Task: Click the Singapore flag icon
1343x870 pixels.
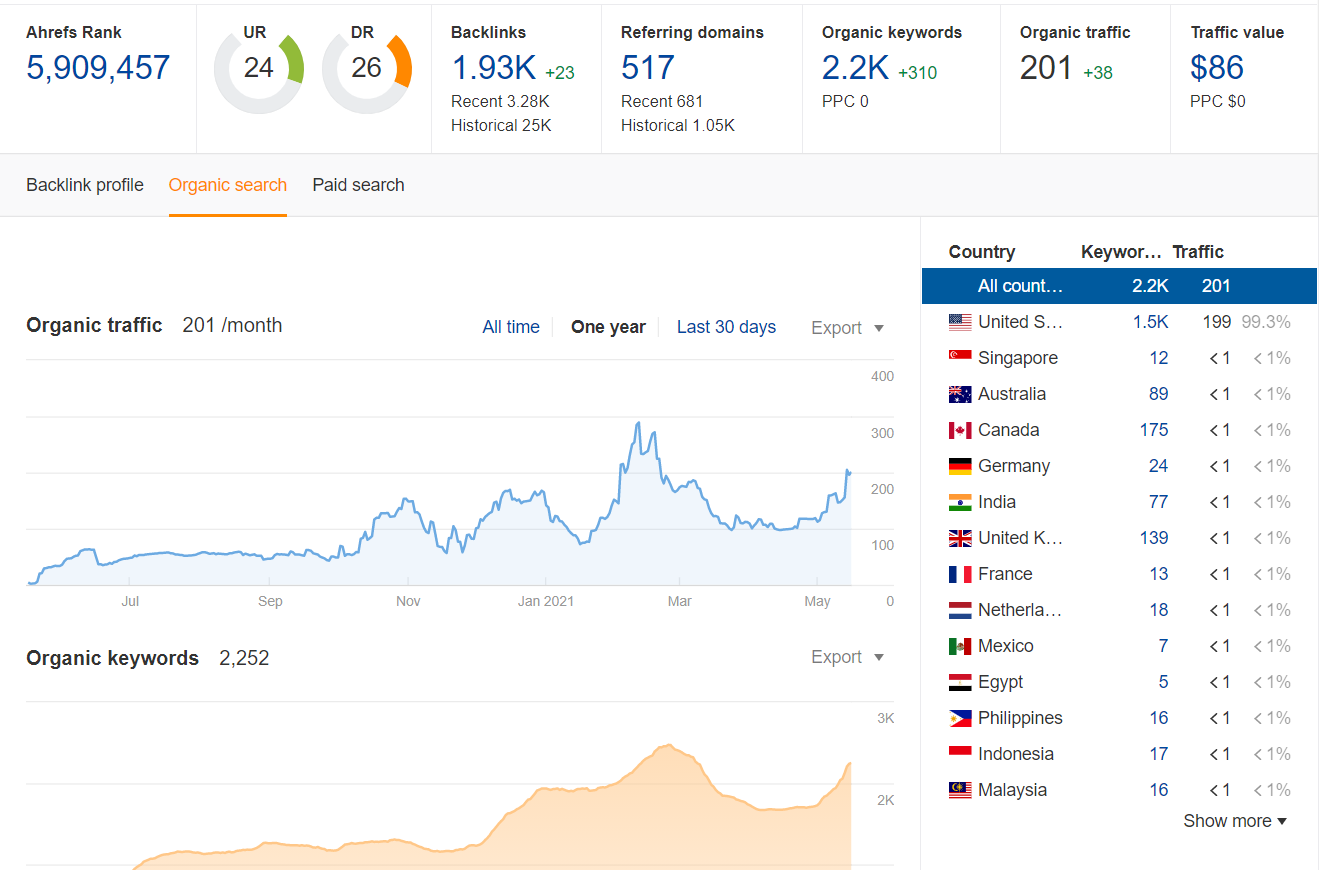Action: 959,358
